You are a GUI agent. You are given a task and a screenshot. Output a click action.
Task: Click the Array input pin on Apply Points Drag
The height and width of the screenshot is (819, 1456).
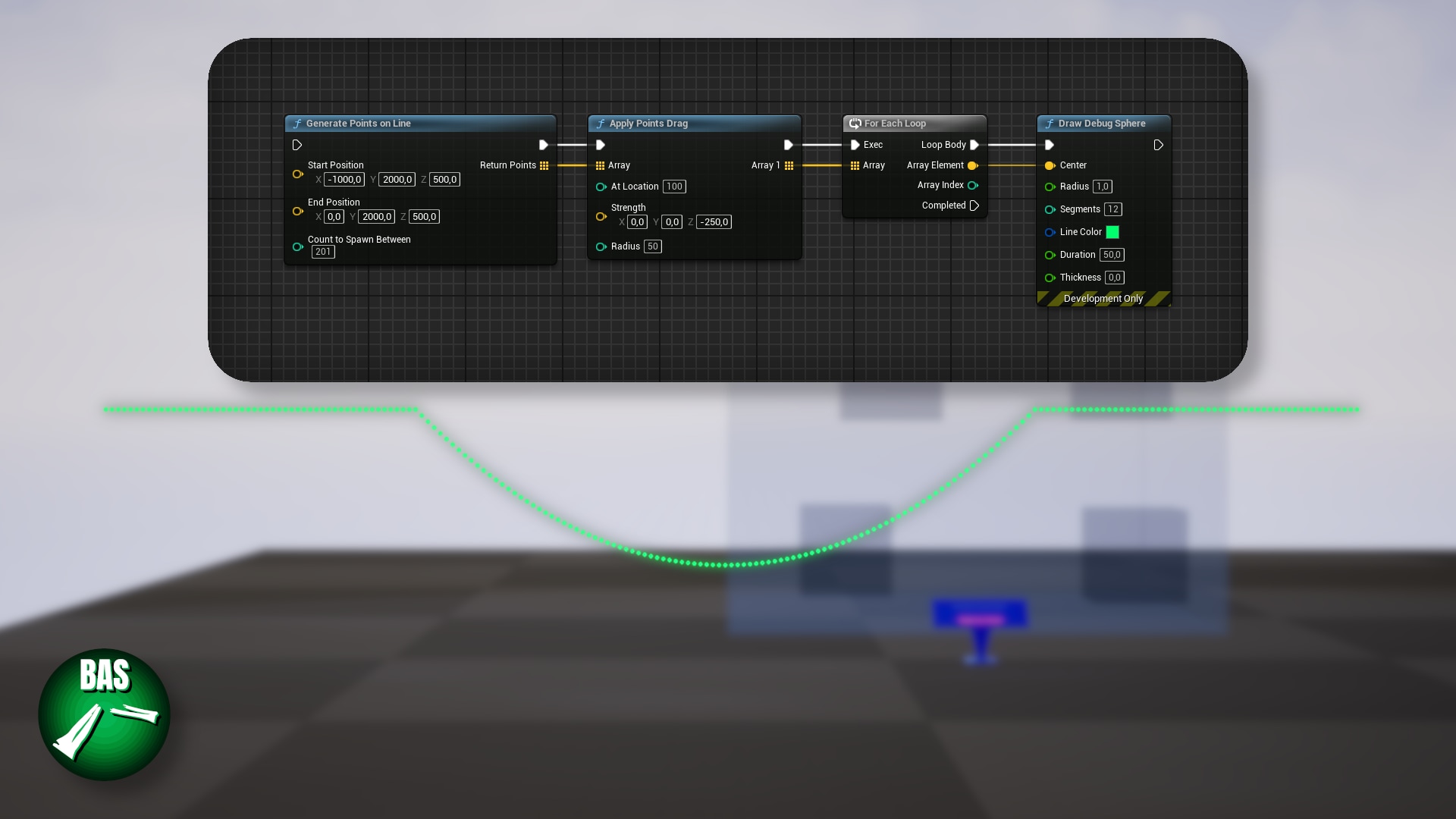point(600,165)
